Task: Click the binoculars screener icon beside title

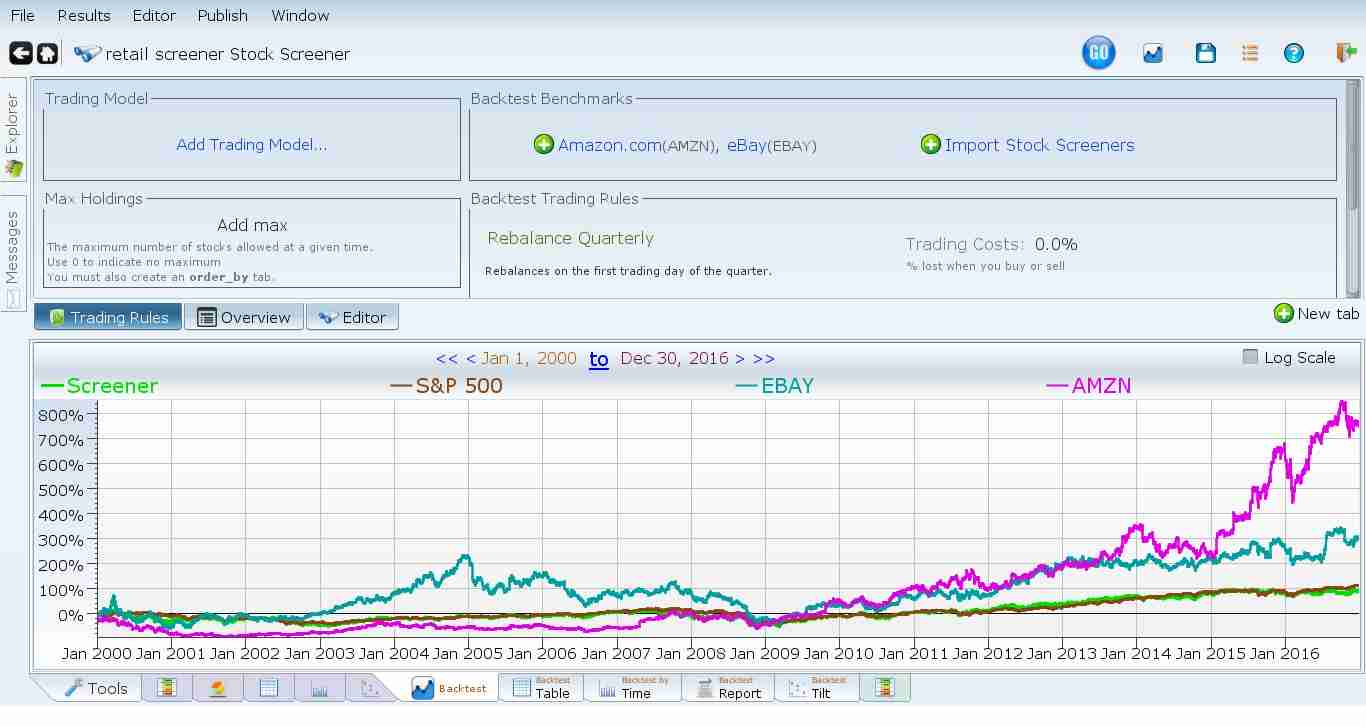Action: [88, 53]
